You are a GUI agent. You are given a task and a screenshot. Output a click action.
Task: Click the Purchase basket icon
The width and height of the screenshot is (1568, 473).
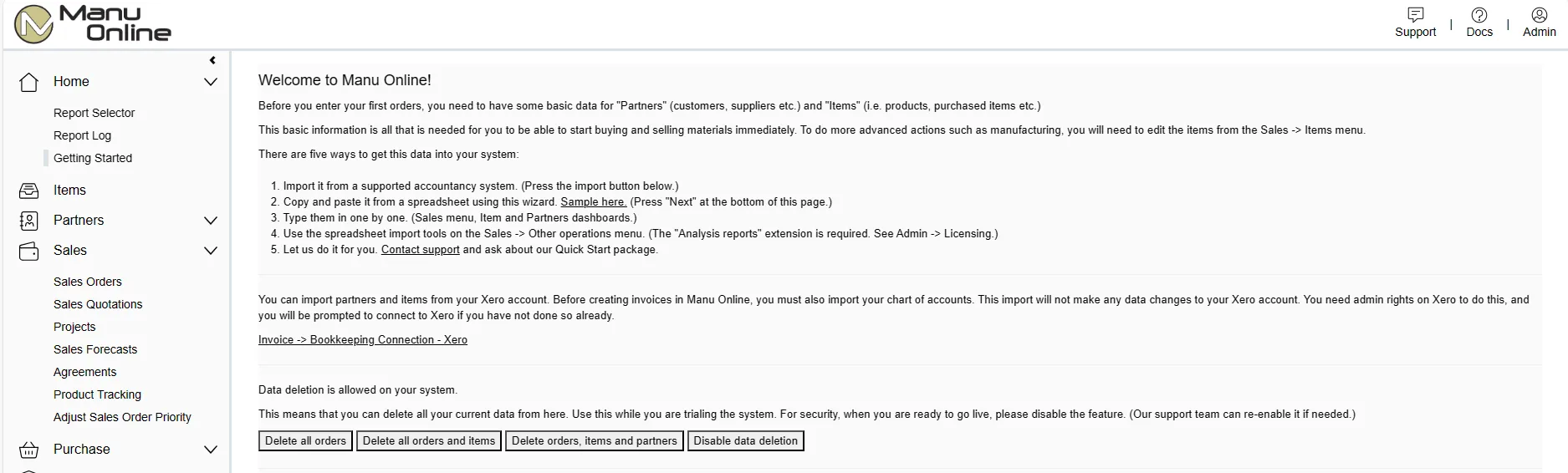[x=29, y=450]
